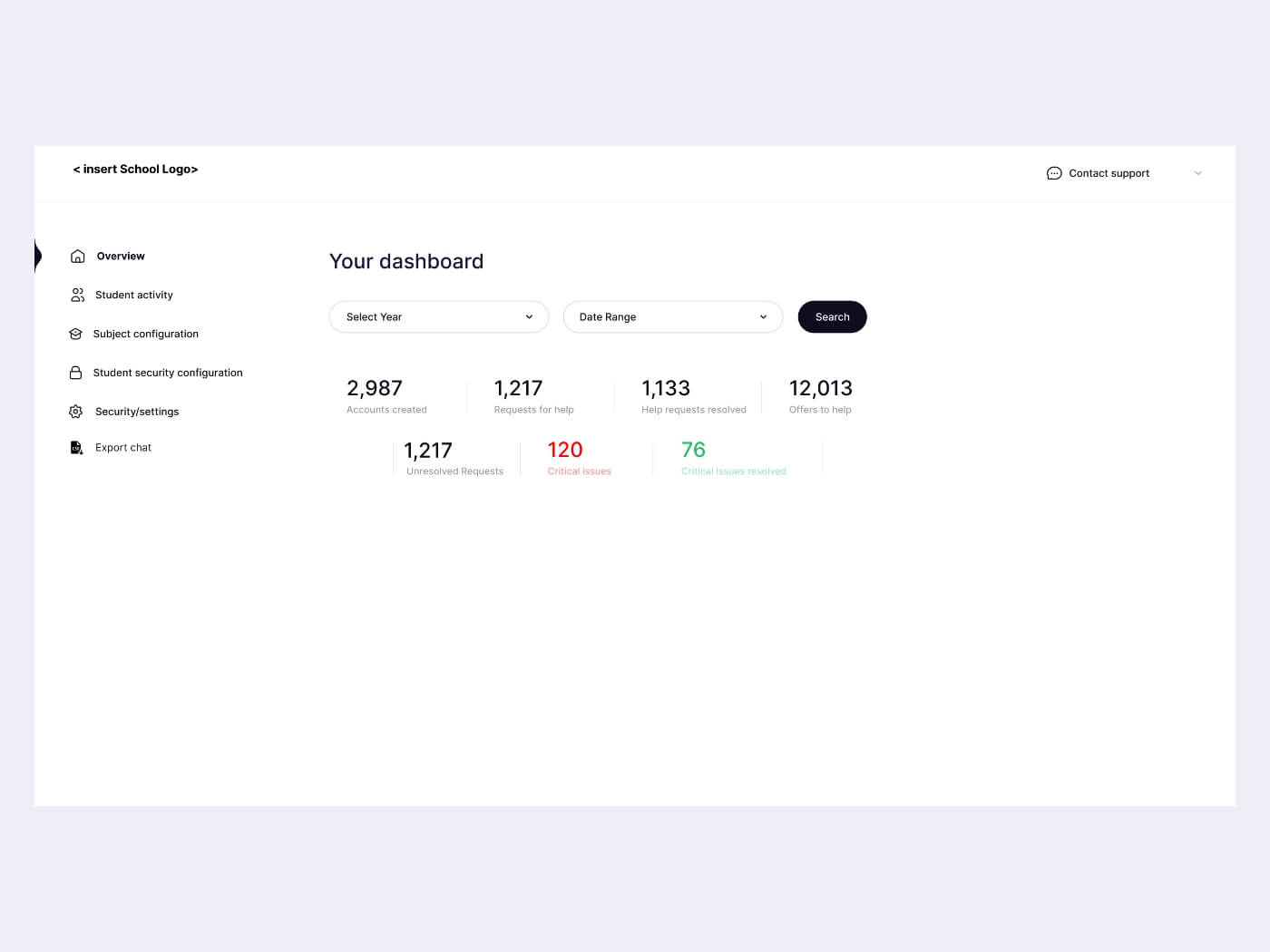The image size is (1270, 952).
Task: Select the Overview navigation entry
Action: pos(121,256)
